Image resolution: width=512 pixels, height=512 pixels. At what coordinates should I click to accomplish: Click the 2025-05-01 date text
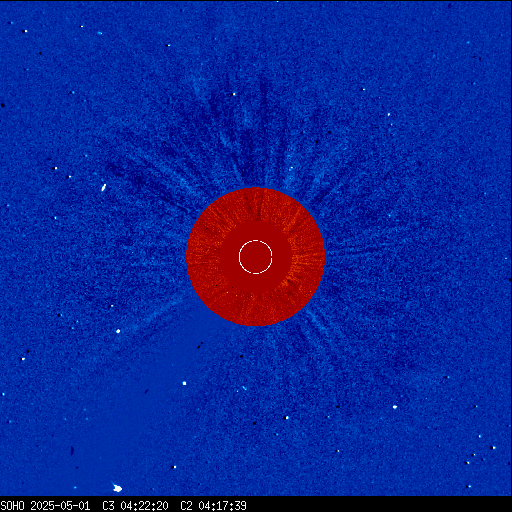pos(60,506)
